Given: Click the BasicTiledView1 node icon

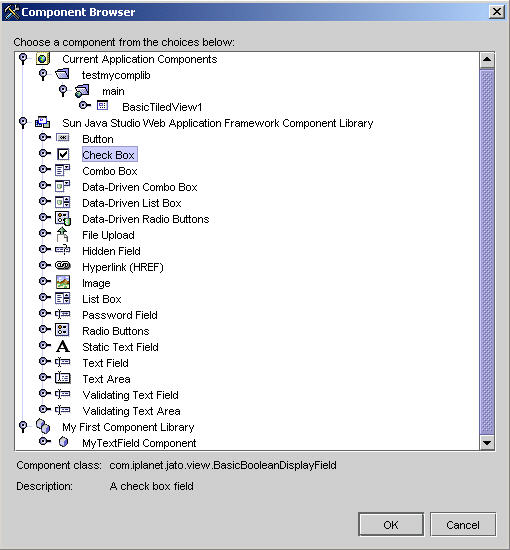Looking at the screenshot, I should [102, 105].
